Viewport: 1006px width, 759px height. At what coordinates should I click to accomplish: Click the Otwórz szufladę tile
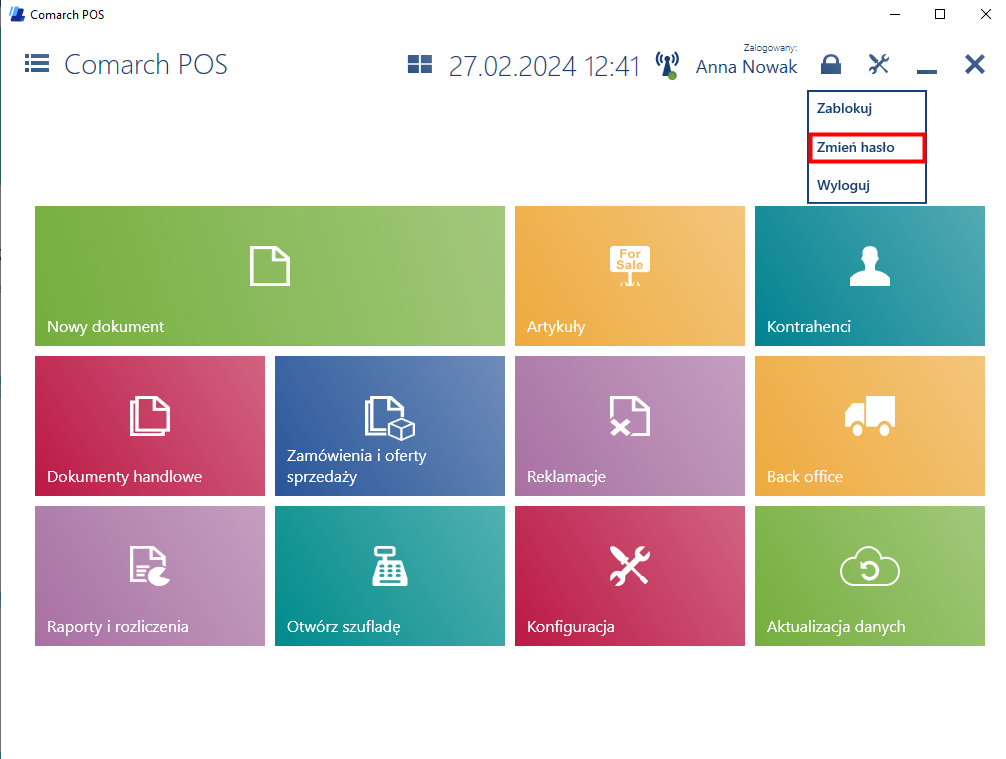point(389,576)
